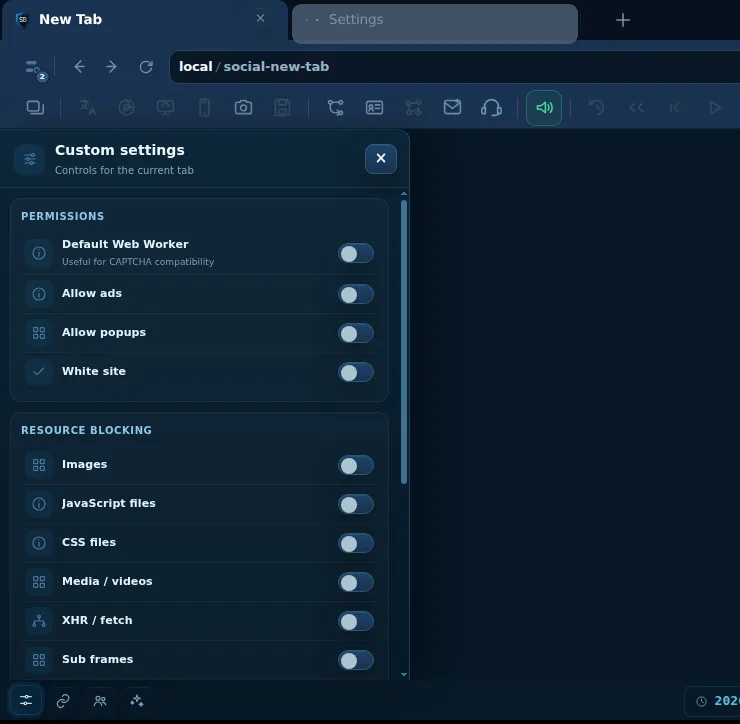740x724 pixels.
Task: Click the nodes grid toolbar icon
Action: coord(413,108)
